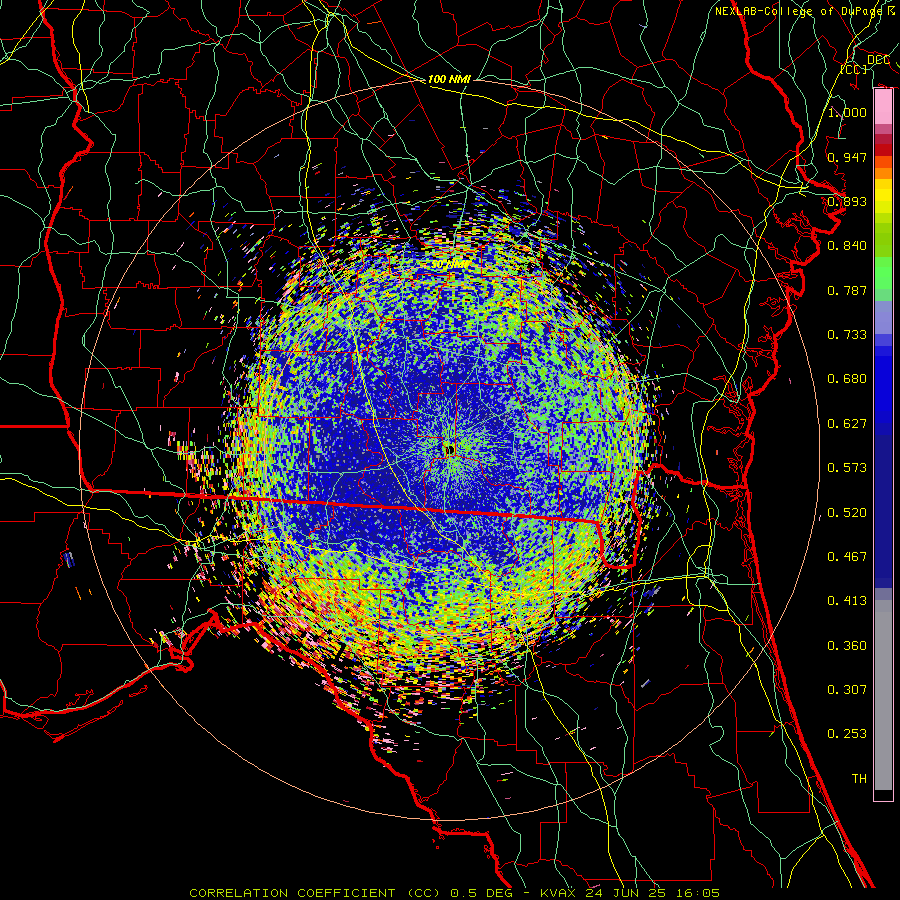900x900 pixels.
Task: Click the DEC label above the legend
Action: click(x=878, y=60)
